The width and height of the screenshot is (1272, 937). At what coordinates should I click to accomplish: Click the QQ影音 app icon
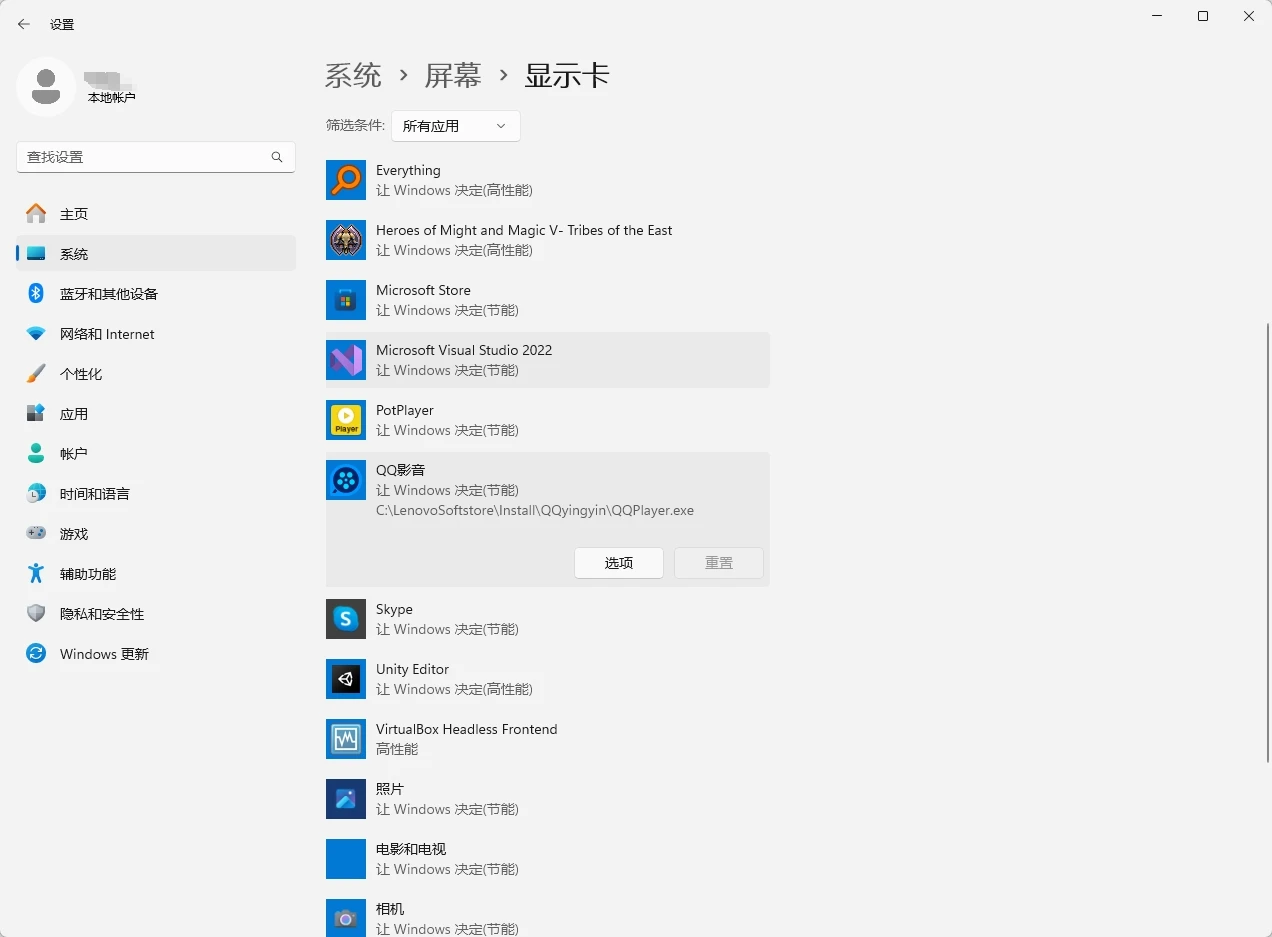346,480
